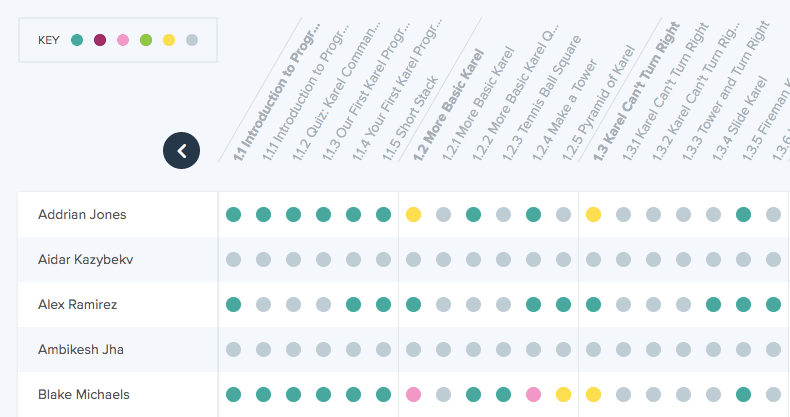The height and width of the screenshot is (417, 790).
Task: Open Addrian Jones' student row
Action: click(x=82, y=214)
